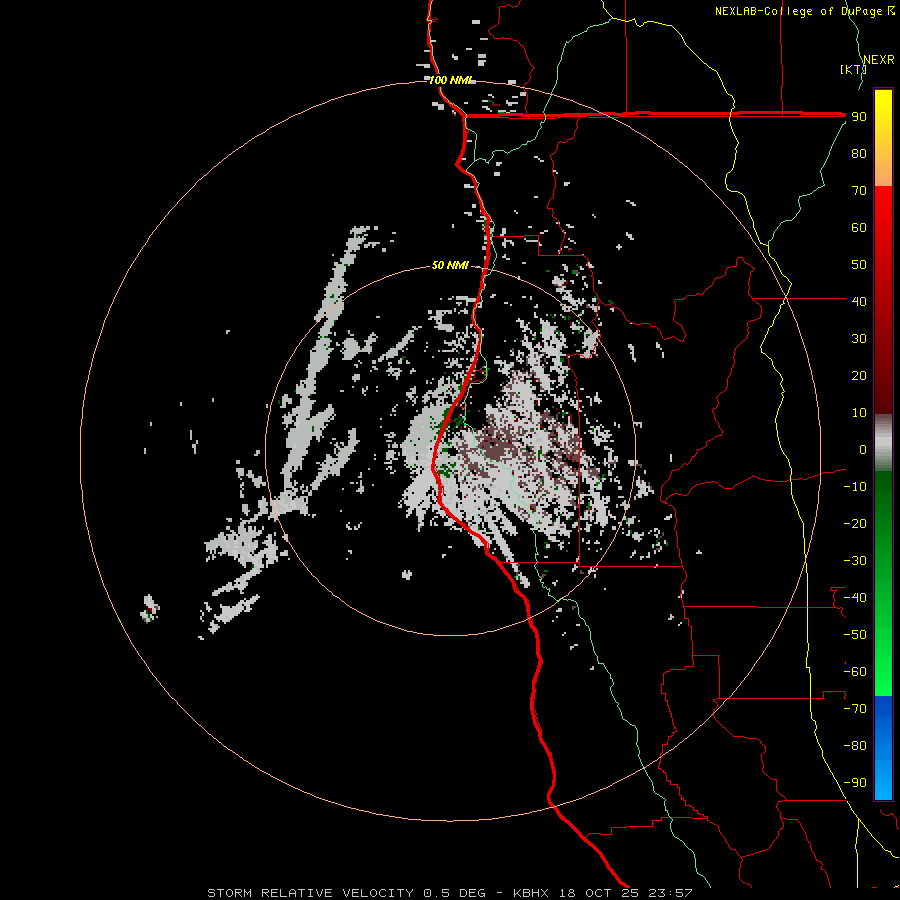This screenshot has height=900, width=900.
Task: Click the NEXLAB-College of DuPage credit text
Action: [800, 11]
